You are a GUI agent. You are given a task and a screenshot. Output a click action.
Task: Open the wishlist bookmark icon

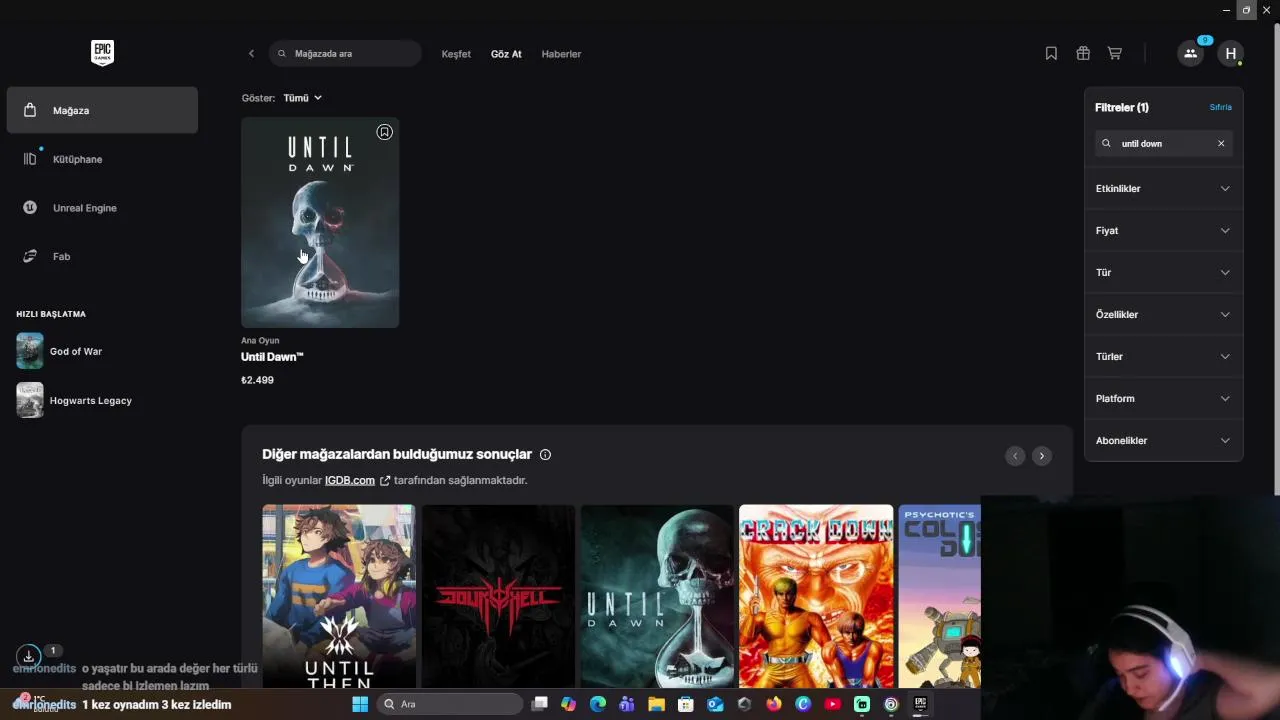pos(1051,54)
